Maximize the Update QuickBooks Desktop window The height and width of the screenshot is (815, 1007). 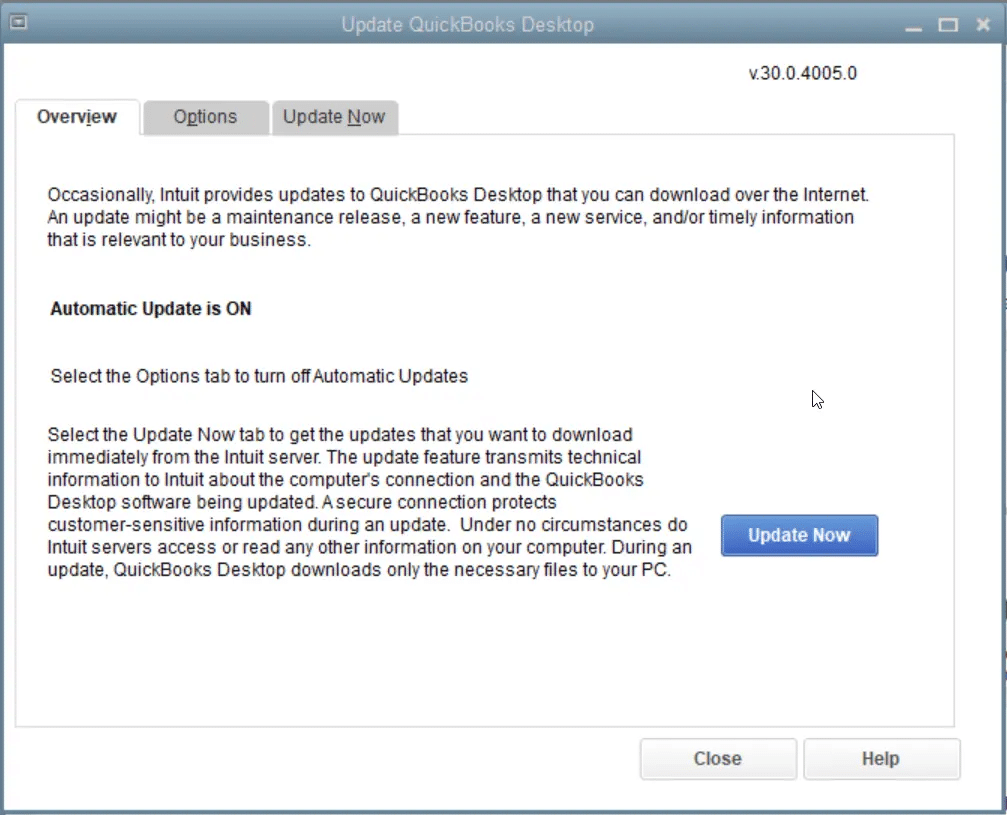point(948,24)
